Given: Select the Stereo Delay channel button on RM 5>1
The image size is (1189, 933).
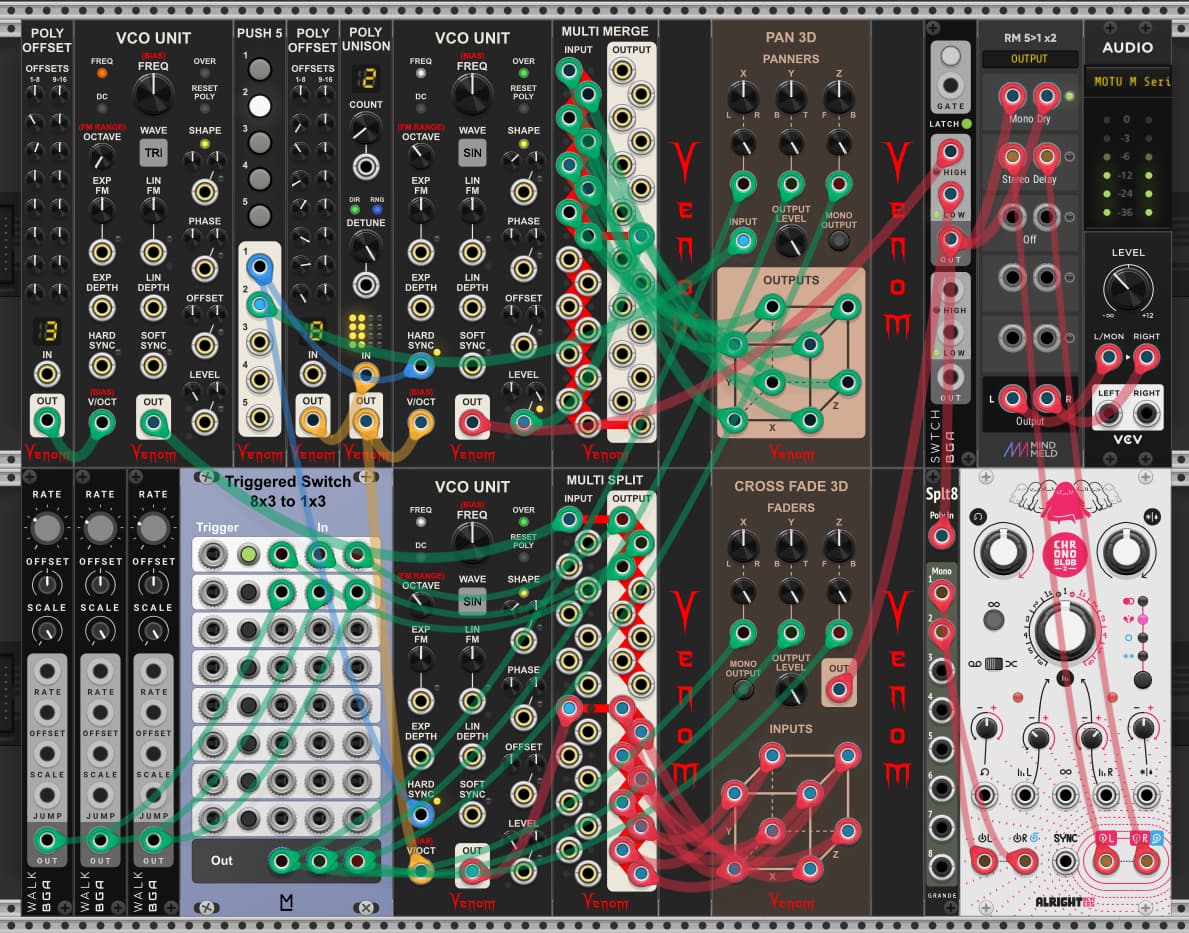Looking at the screenshot, I should [x=1068, y=157].
